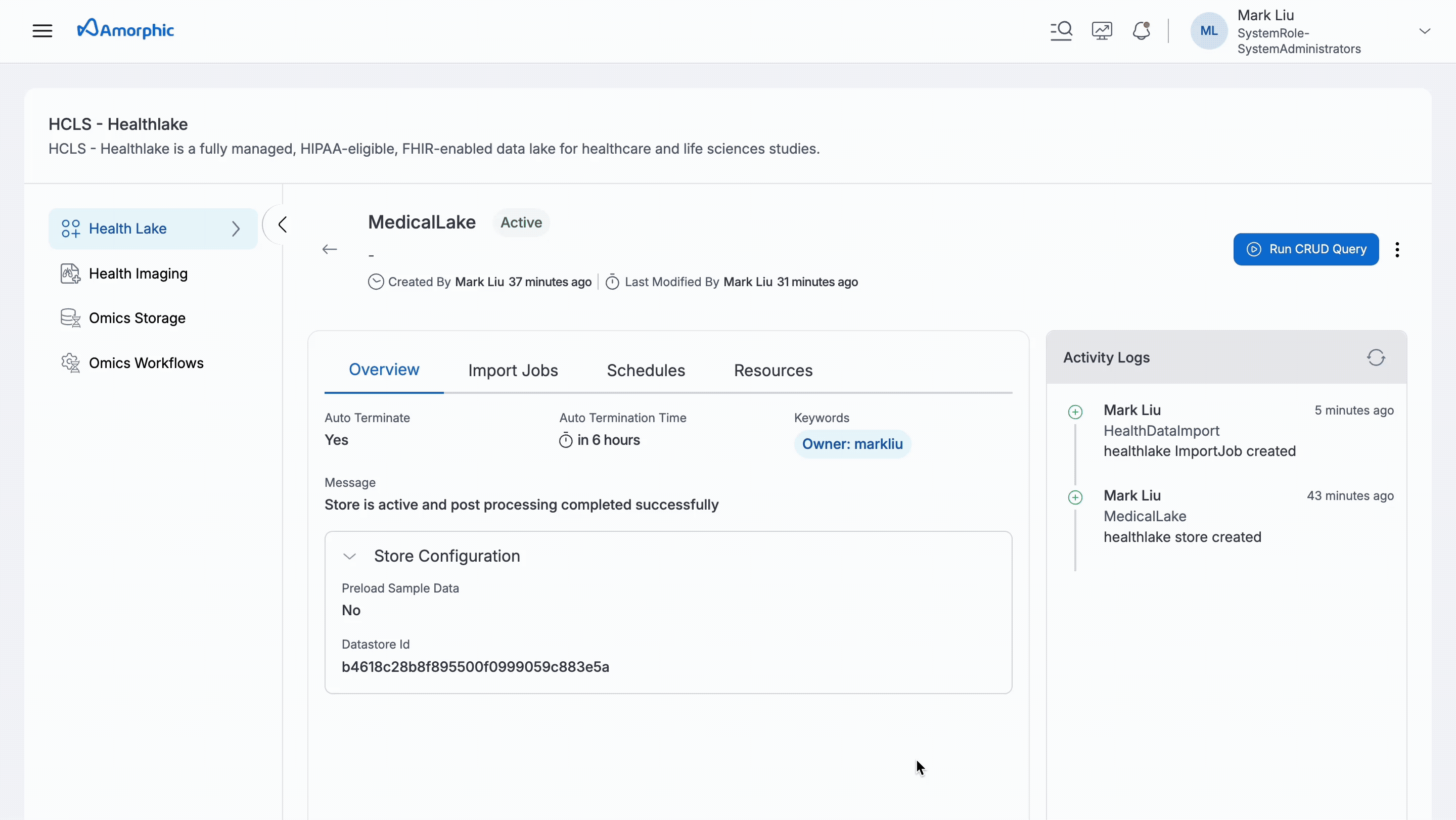Image resolution: width=1456 pixels, height=820 pixels.
Task: Open the three-dot more options menu
Action: [1397, 249]
